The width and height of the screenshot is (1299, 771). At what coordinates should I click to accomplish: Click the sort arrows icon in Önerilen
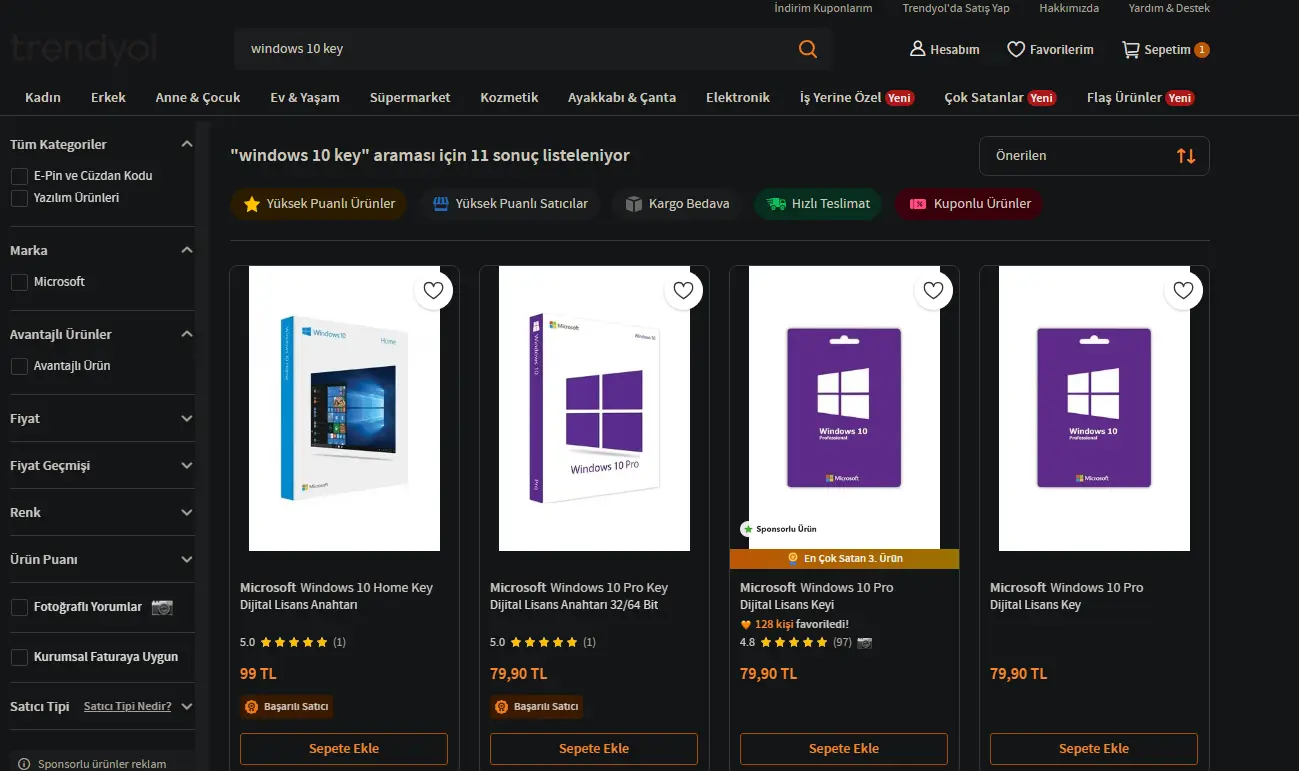click(x=1186, y=156)
